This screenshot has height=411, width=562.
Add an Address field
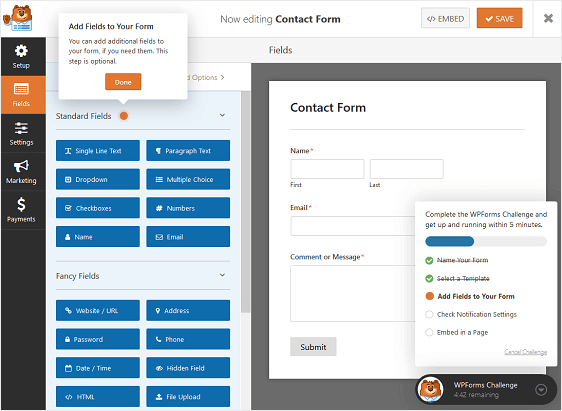click(x=188, y=310)
